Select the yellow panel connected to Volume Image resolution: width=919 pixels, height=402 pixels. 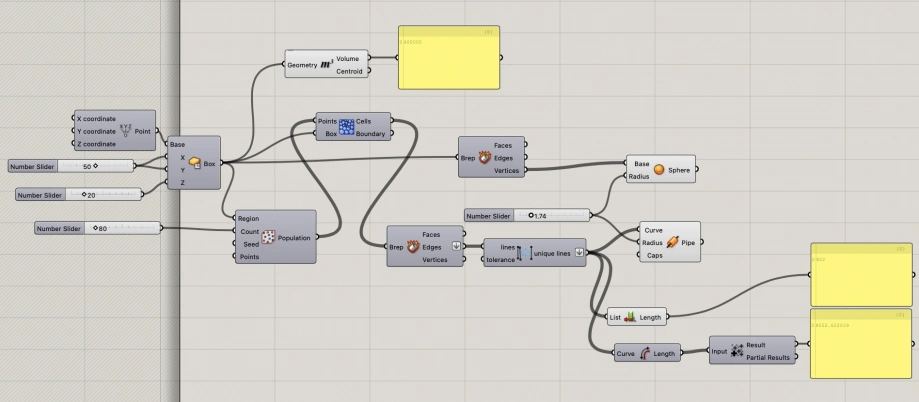point(449,57)
